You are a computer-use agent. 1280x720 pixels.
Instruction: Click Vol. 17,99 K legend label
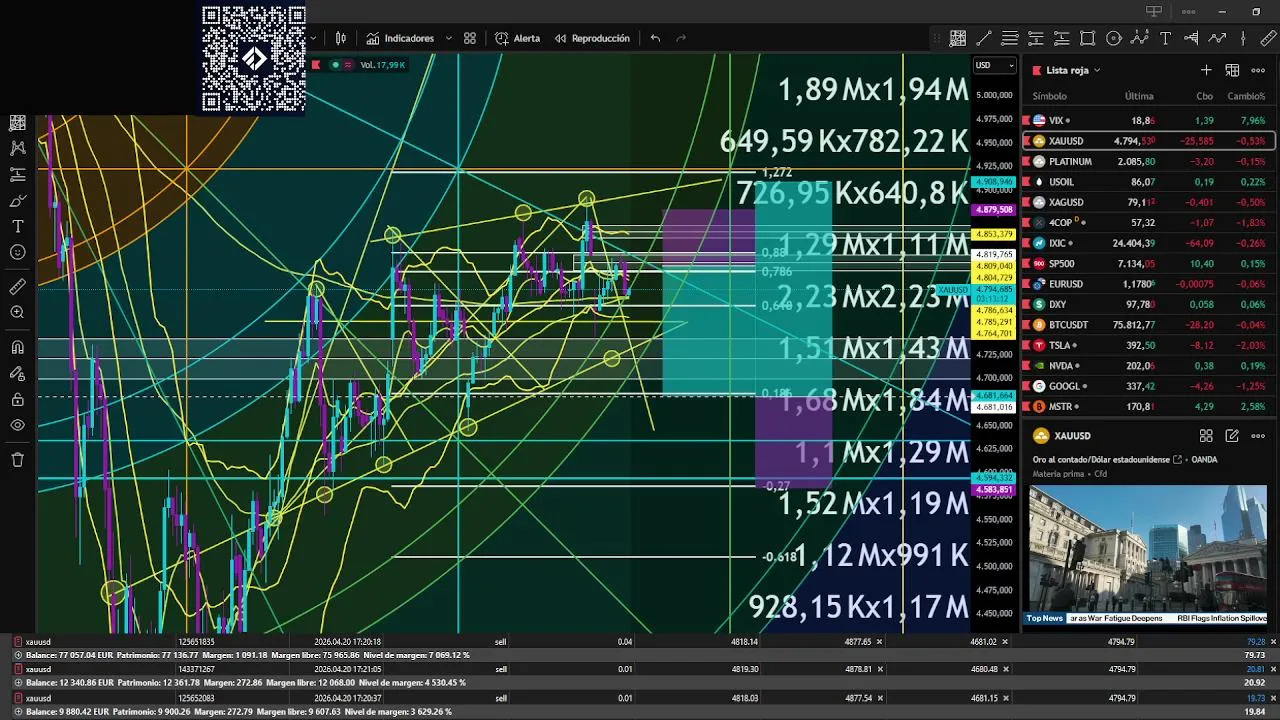point(382,65)
